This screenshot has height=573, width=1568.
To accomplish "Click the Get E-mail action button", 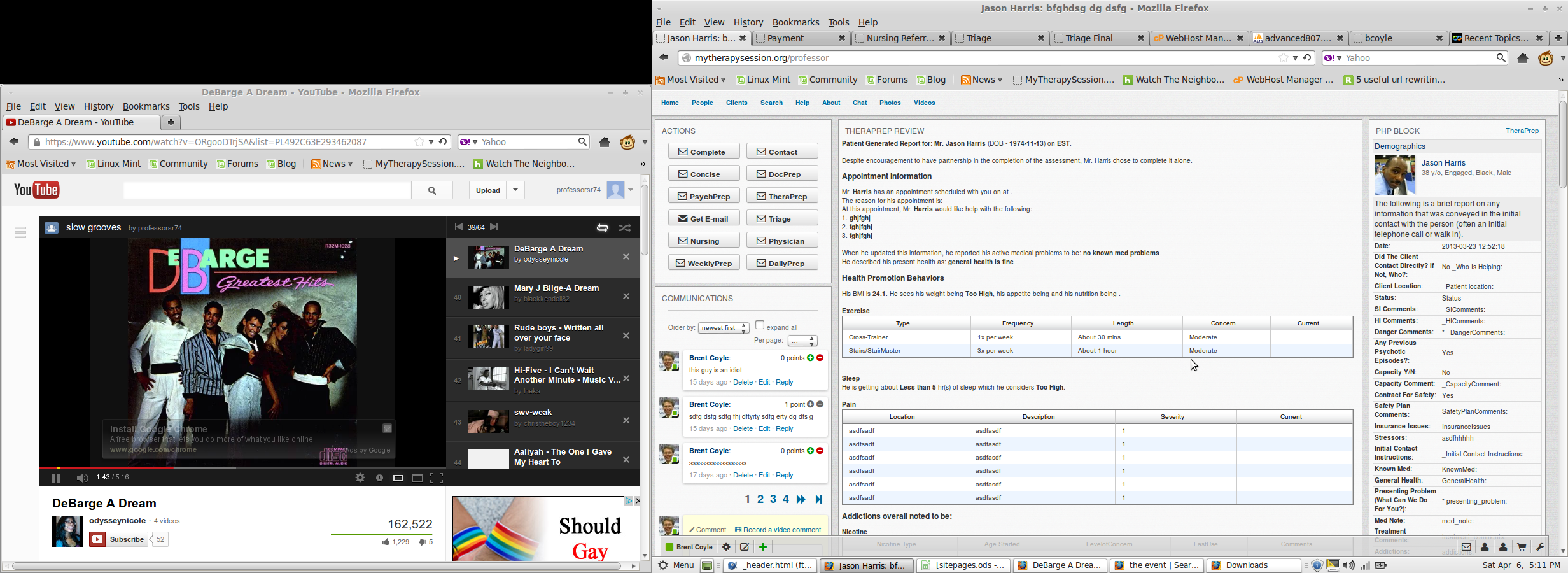I will 704,218.
